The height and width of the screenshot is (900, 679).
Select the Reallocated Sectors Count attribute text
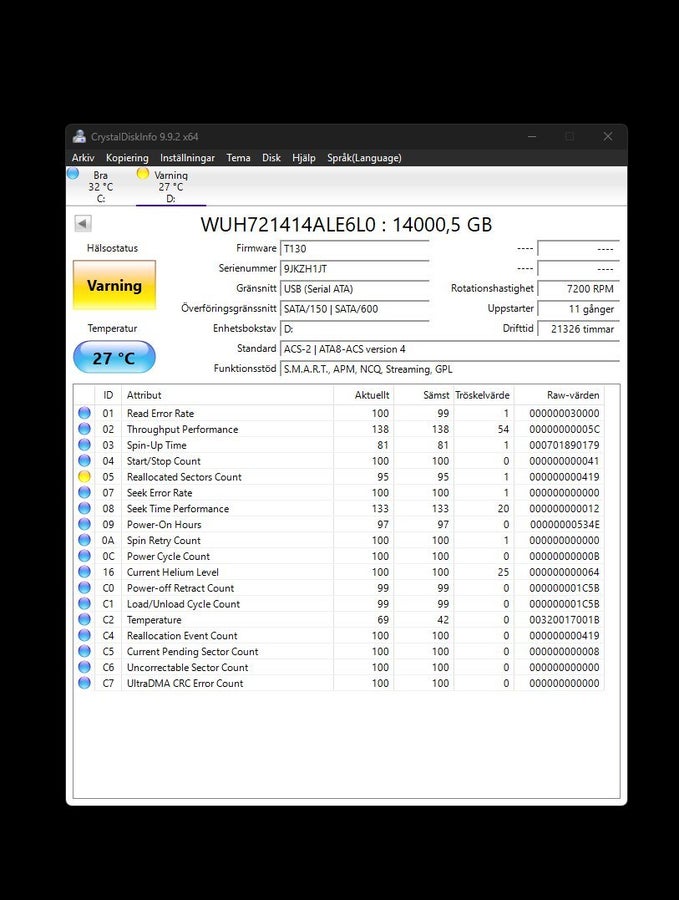(184, 476)
